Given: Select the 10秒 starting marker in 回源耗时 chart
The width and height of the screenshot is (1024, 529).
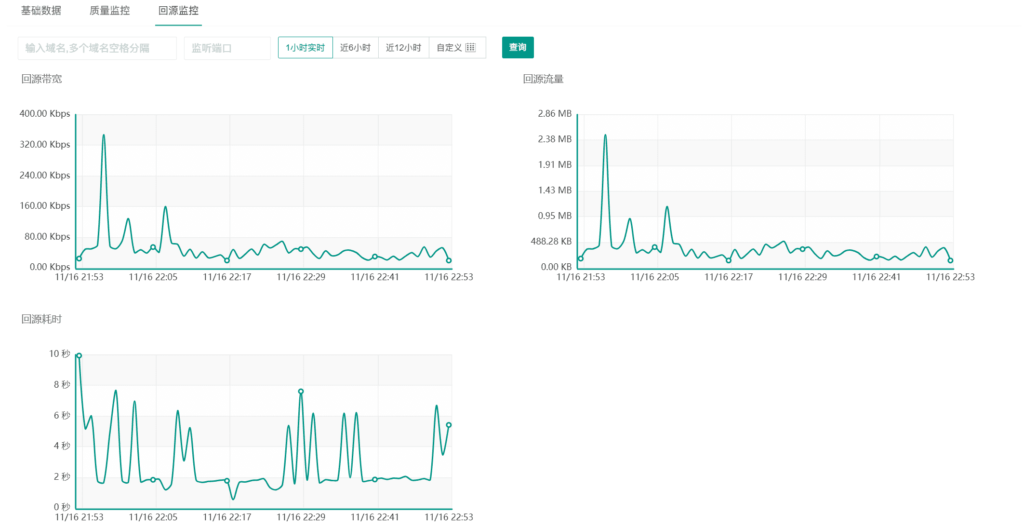Looking at the screenshot, I should [x=79, y=355].
